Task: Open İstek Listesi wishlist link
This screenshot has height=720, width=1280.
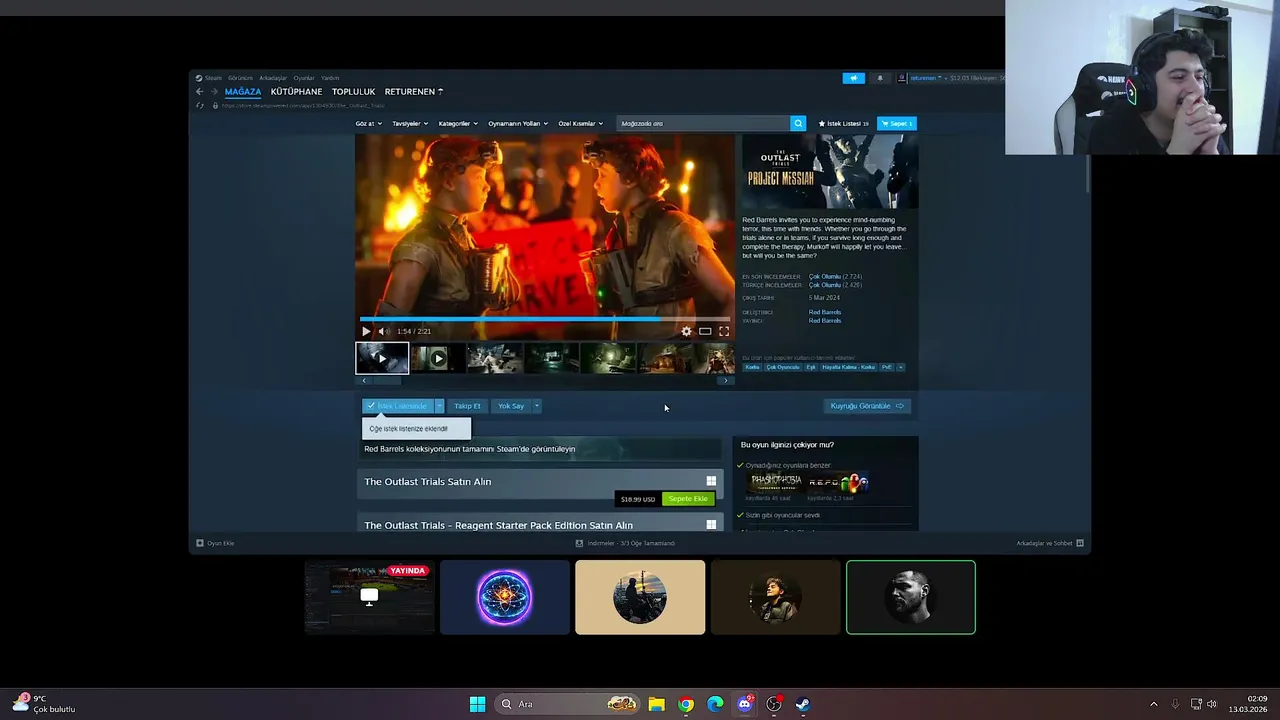Action: (843, 123)
